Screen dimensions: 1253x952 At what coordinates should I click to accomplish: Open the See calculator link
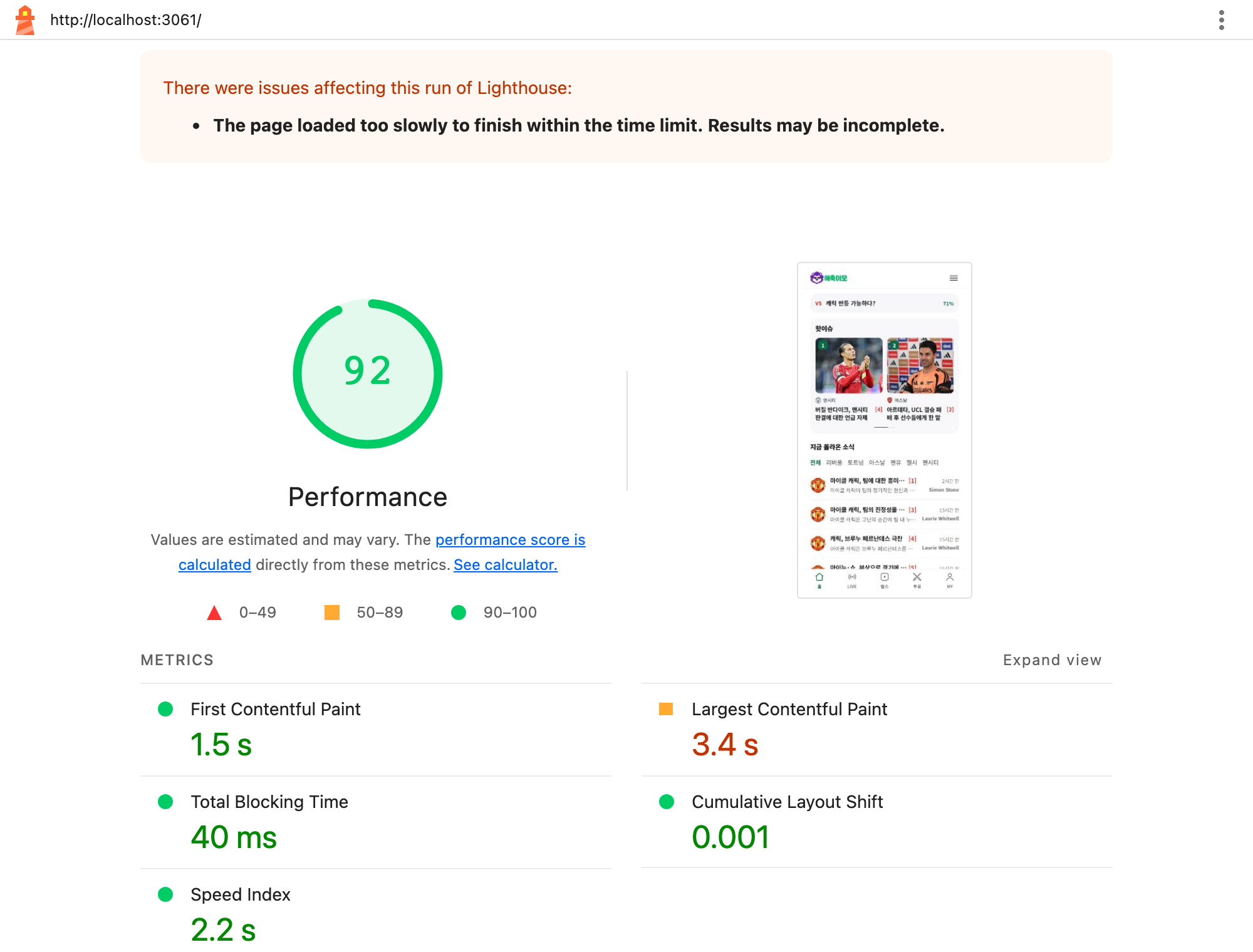point(505,564)
